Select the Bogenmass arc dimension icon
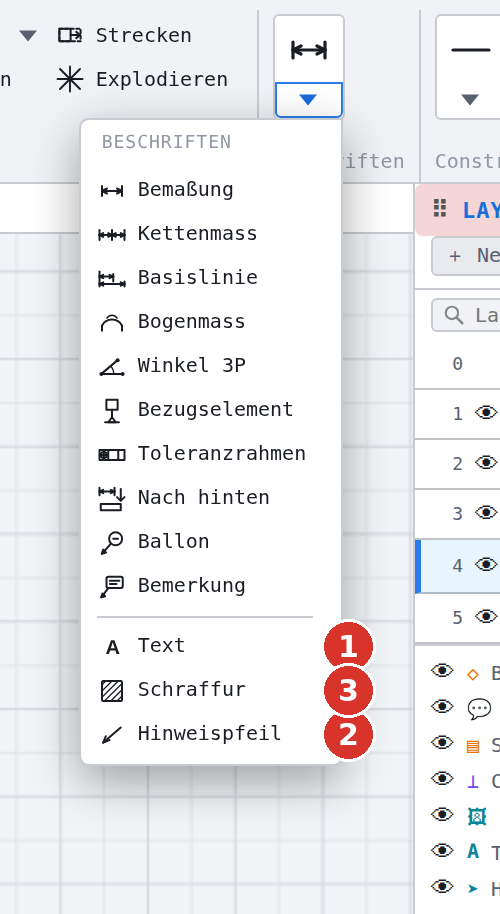 (x=112, y=322)
